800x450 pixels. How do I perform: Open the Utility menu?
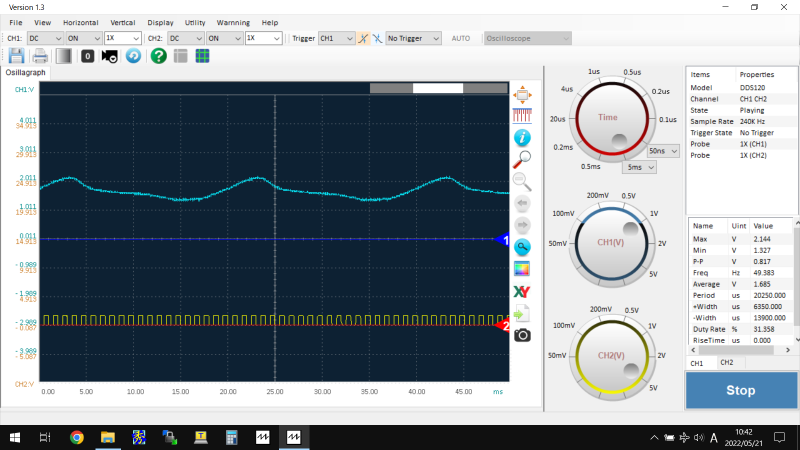point(195,21)
